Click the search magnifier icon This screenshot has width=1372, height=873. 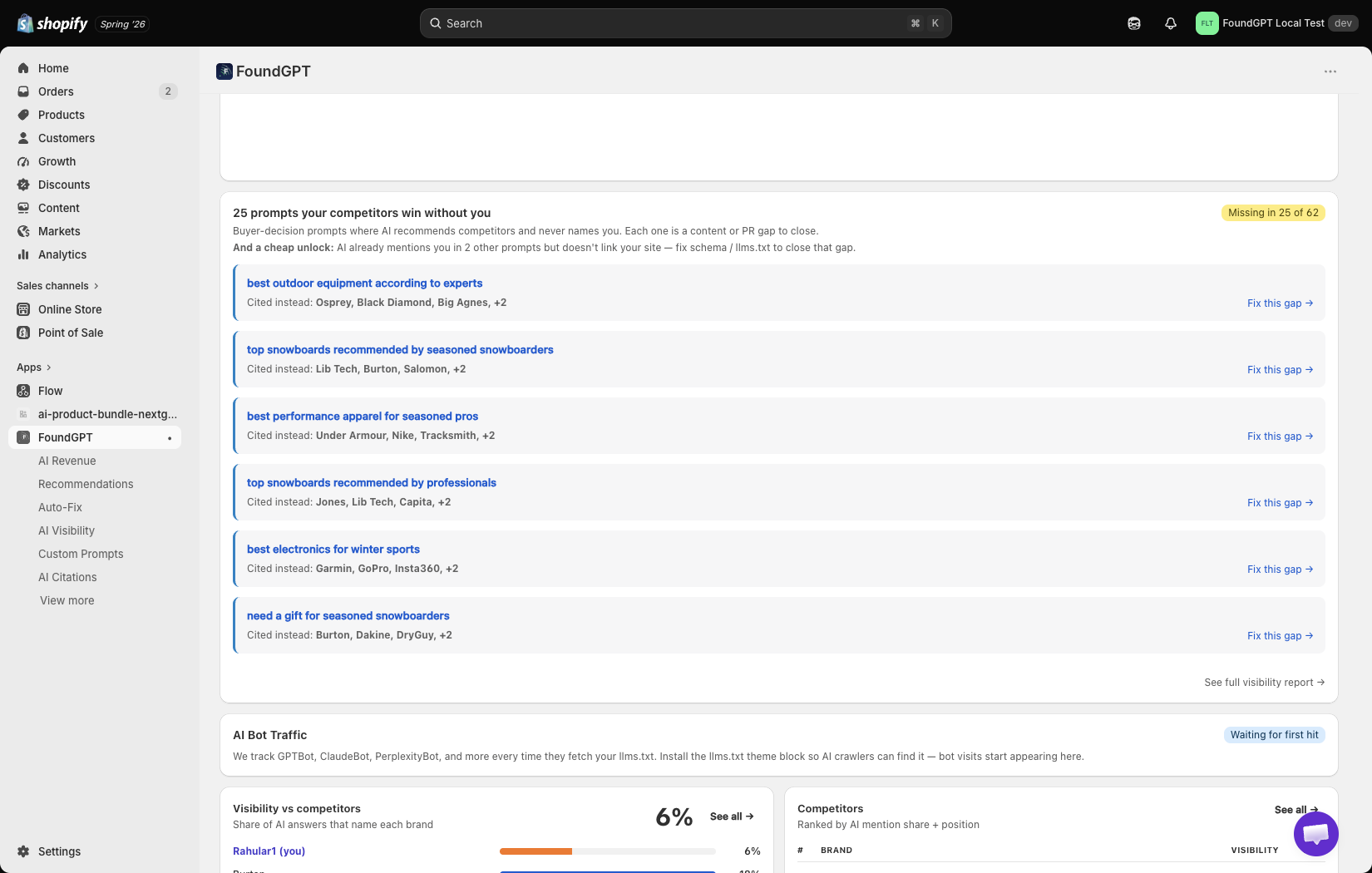[436, 23]
